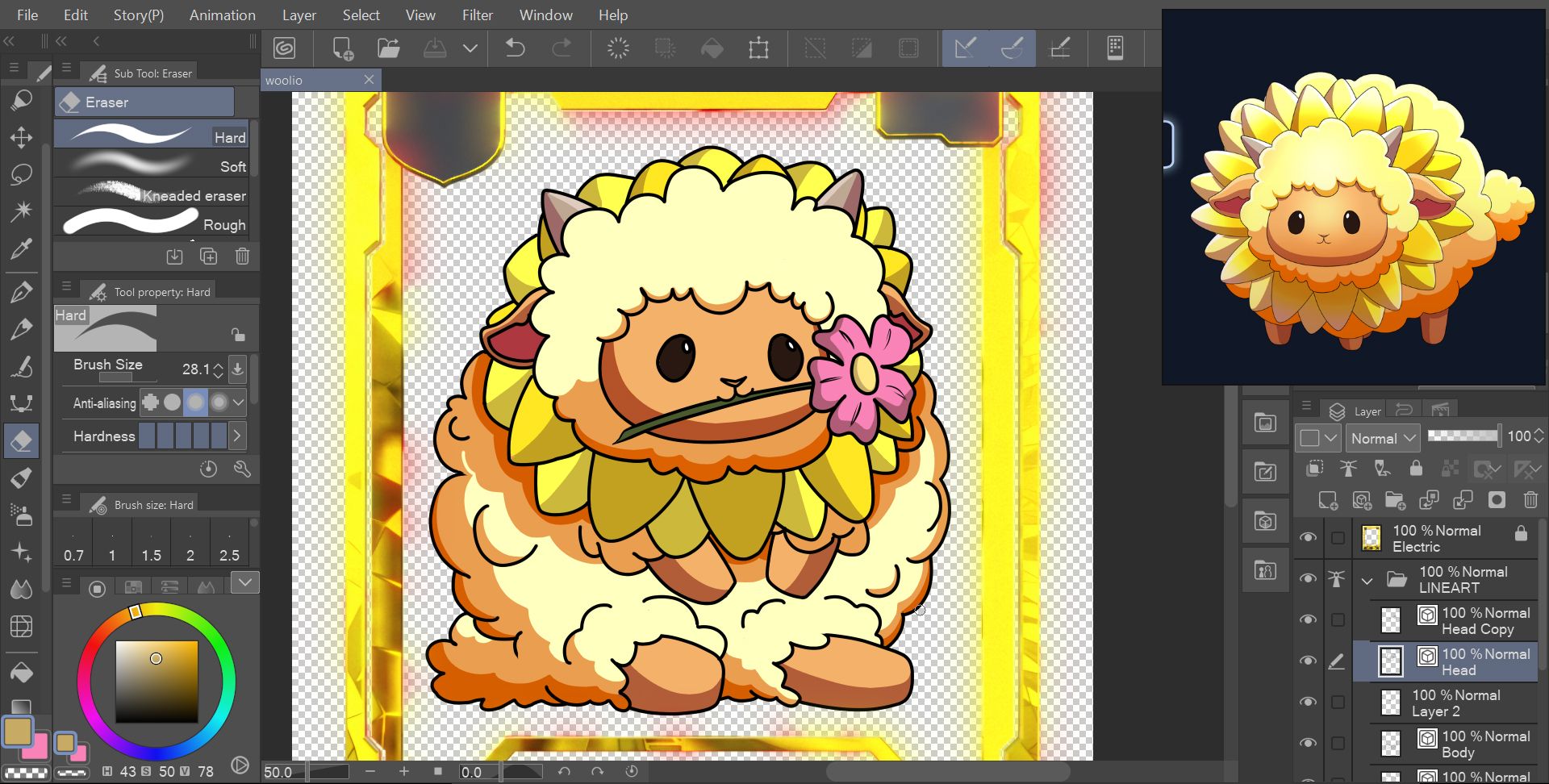Viewport: 1549px width, 784px height.
Task: Delete the selected sub tool
Action: [x=242, y=256]
